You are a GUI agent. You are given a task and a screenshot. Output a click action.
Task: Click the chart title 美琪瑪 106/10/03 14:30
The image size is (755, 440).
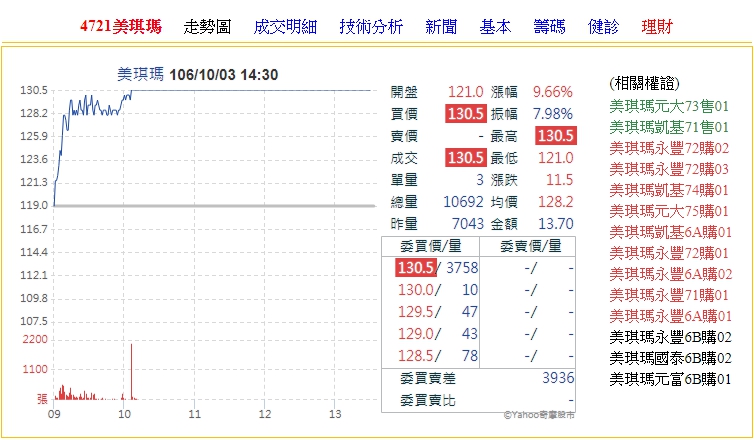[x=197, y=75]
